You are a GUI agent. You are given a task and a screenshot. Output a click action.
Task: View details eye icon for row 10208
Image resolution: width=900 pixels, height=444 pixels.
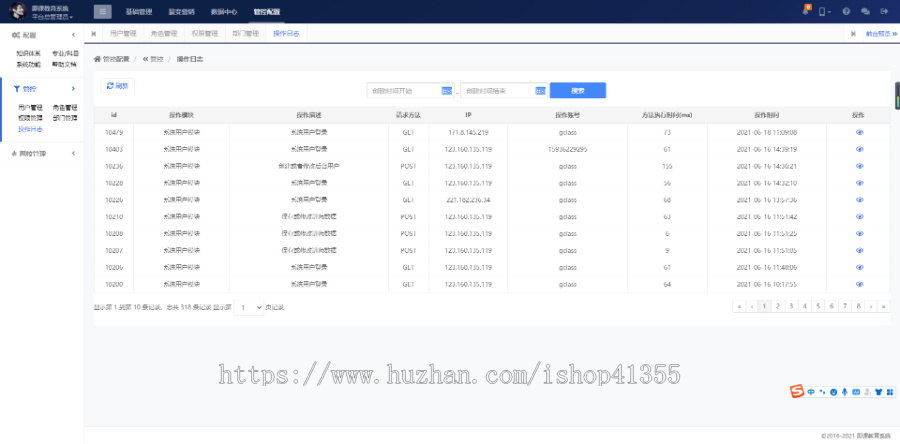tap(859, 233)
